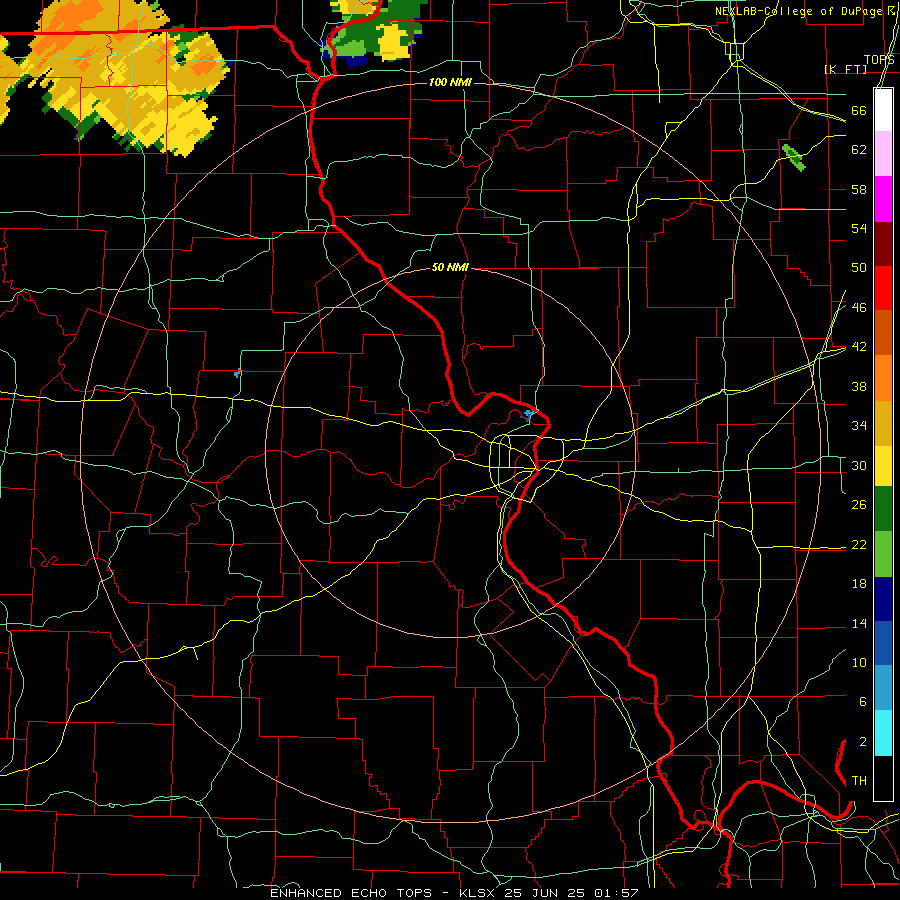Click the TOPS legend title
Viewport: 900px width, 900px height.
879,60
